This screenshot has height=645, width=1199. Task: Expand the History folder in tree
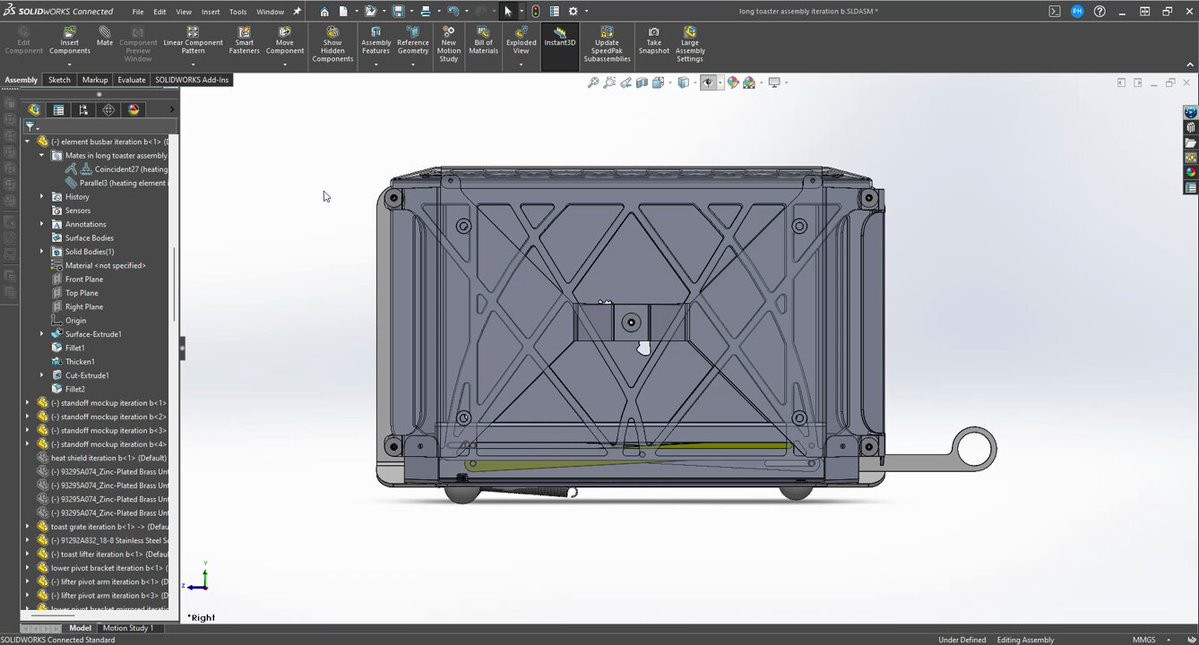pyautogui.click(x=42, y=196)
